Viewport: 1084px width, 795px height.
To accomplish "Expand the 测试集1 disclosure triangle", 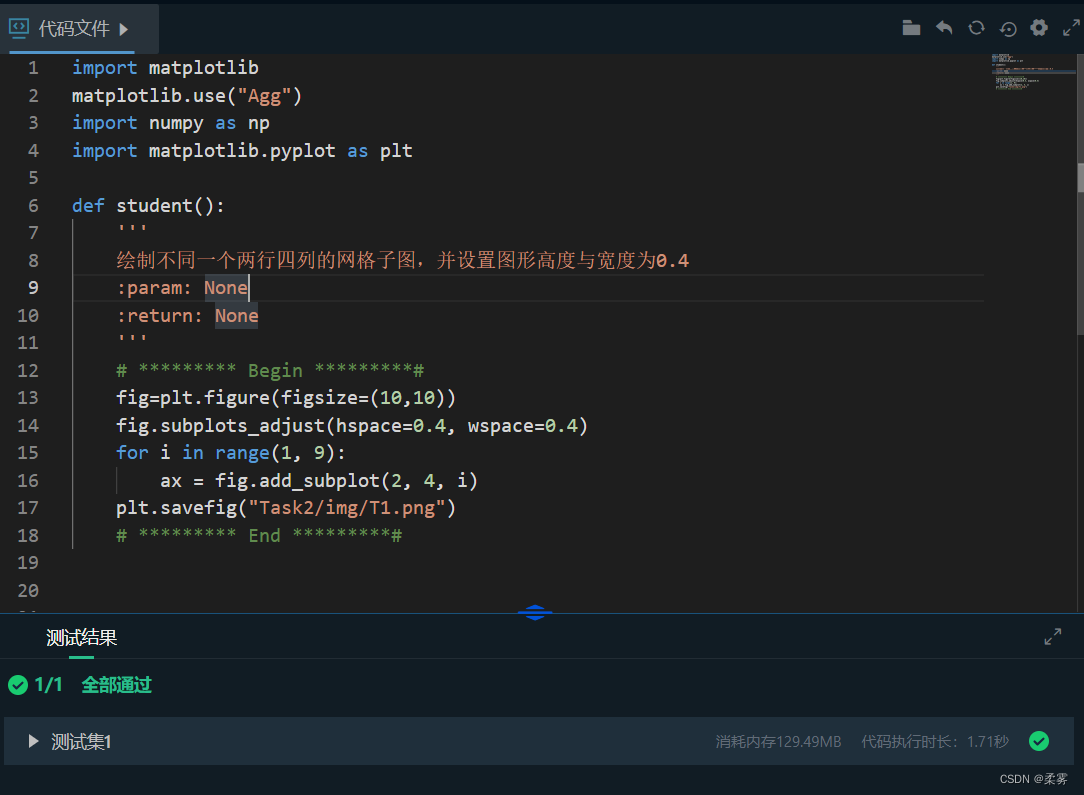I will 32,741.
